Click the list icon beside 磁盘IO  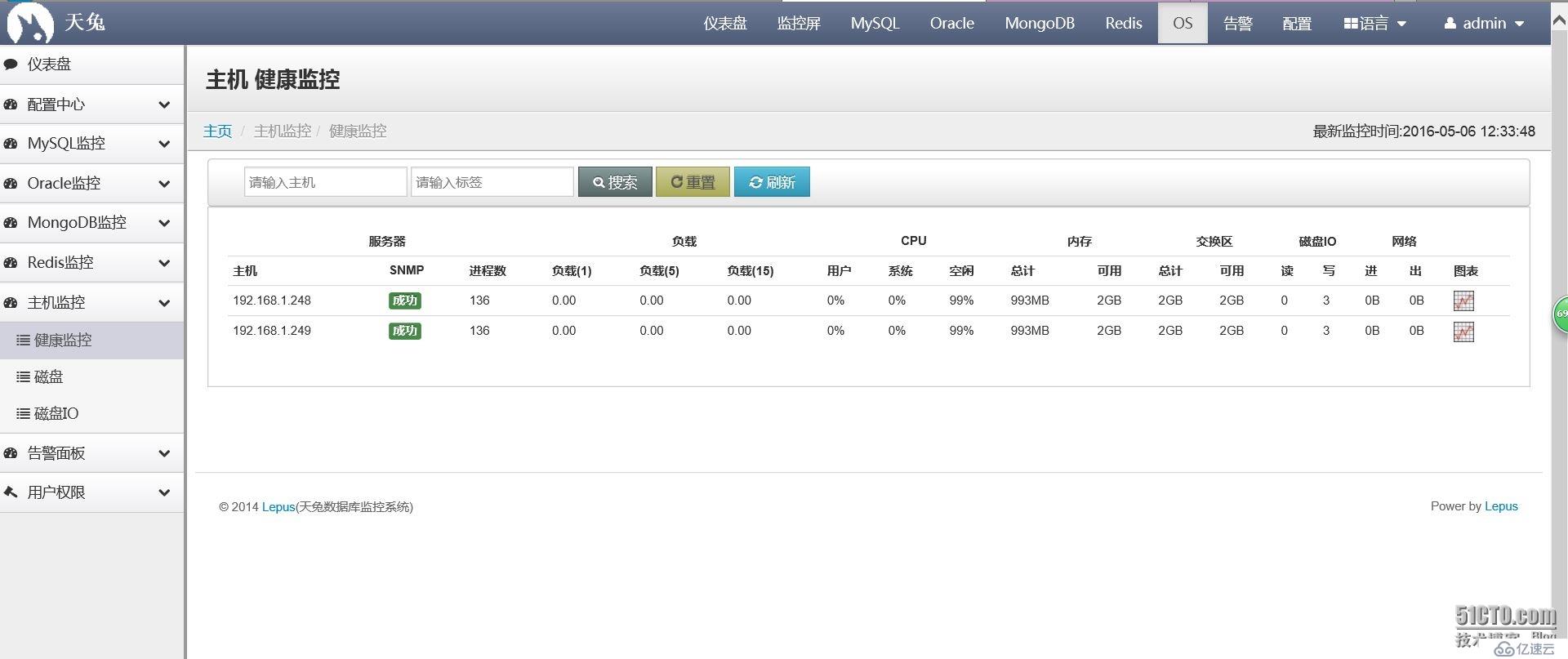click(24, 414)
